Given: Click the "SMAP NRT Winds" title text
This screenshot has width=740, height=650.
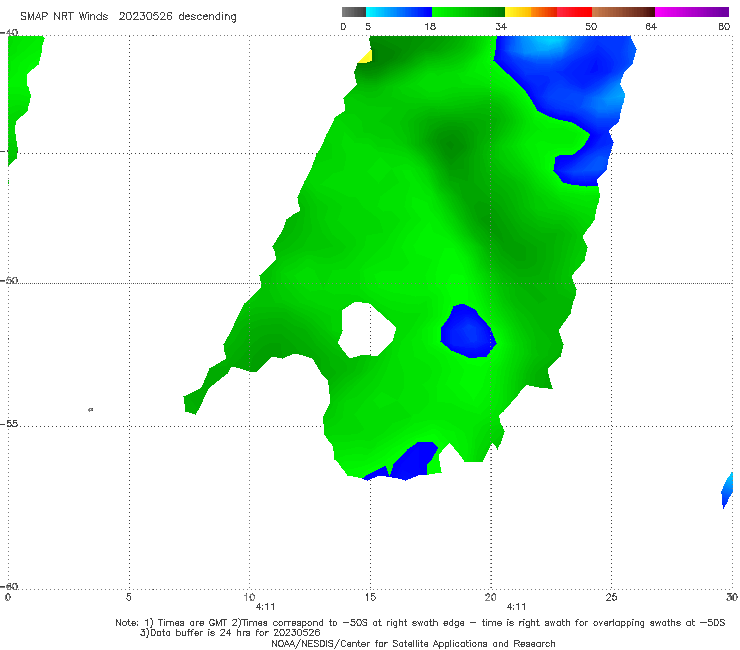Looking at the screenshot, I should click(64, 17).
